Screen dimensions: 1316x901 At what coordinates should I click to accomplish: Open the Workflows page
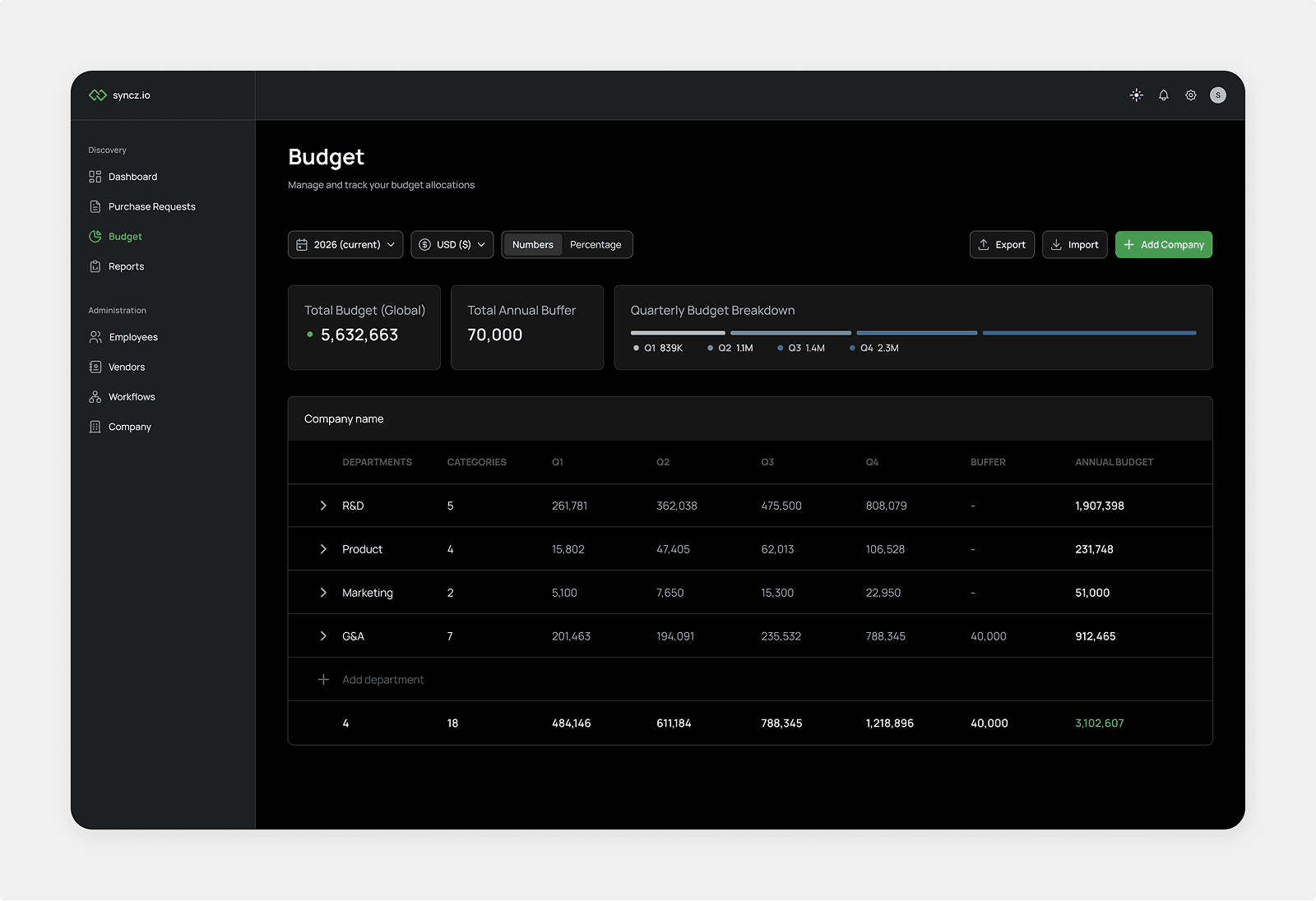point(132,396)
